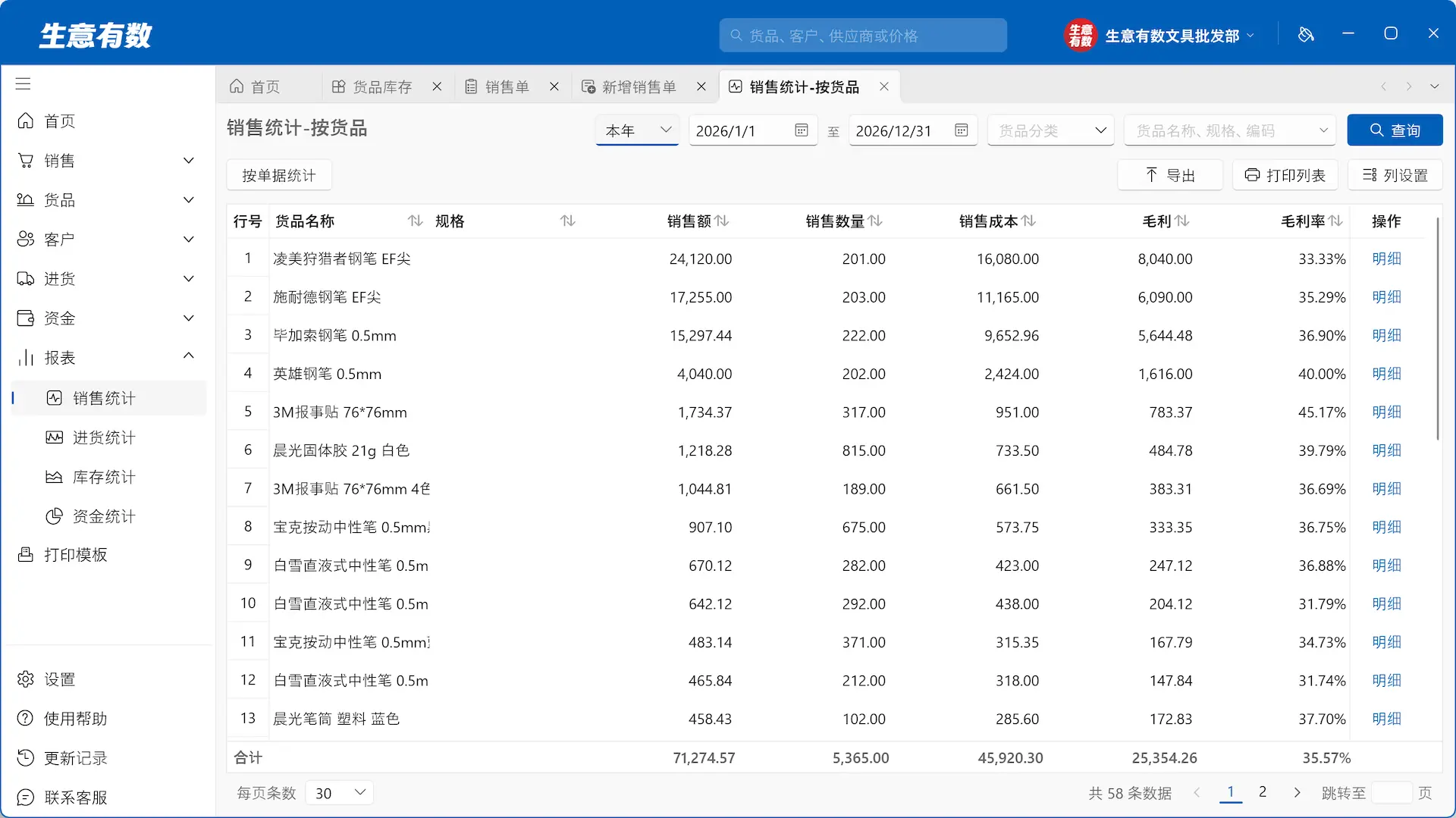
Task: Sort by 货品名称 column sort icon
Action: click(x=416, y=221)
